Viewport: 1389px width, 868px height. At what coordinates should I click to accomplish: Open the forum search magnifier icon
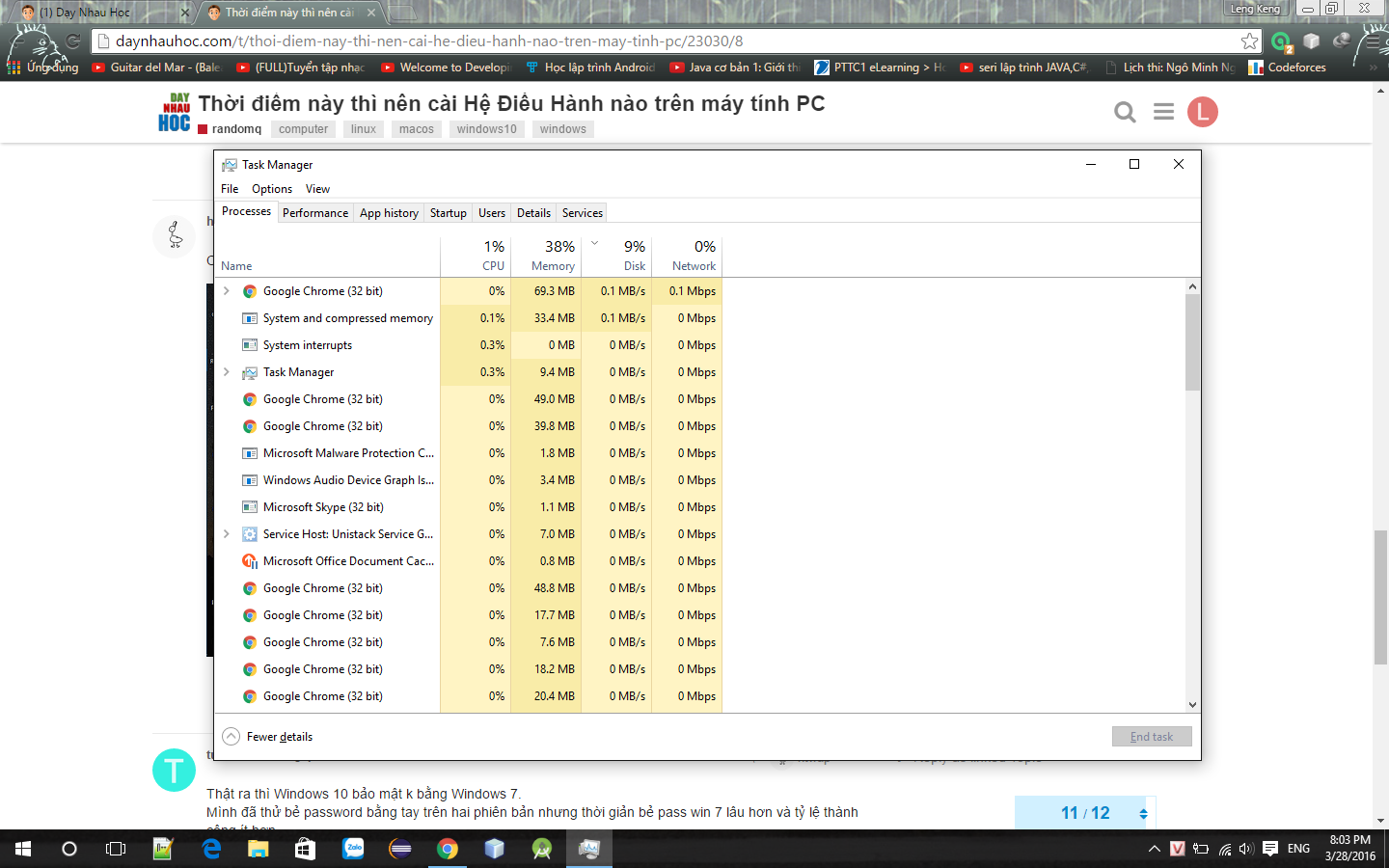[1125, 112]
